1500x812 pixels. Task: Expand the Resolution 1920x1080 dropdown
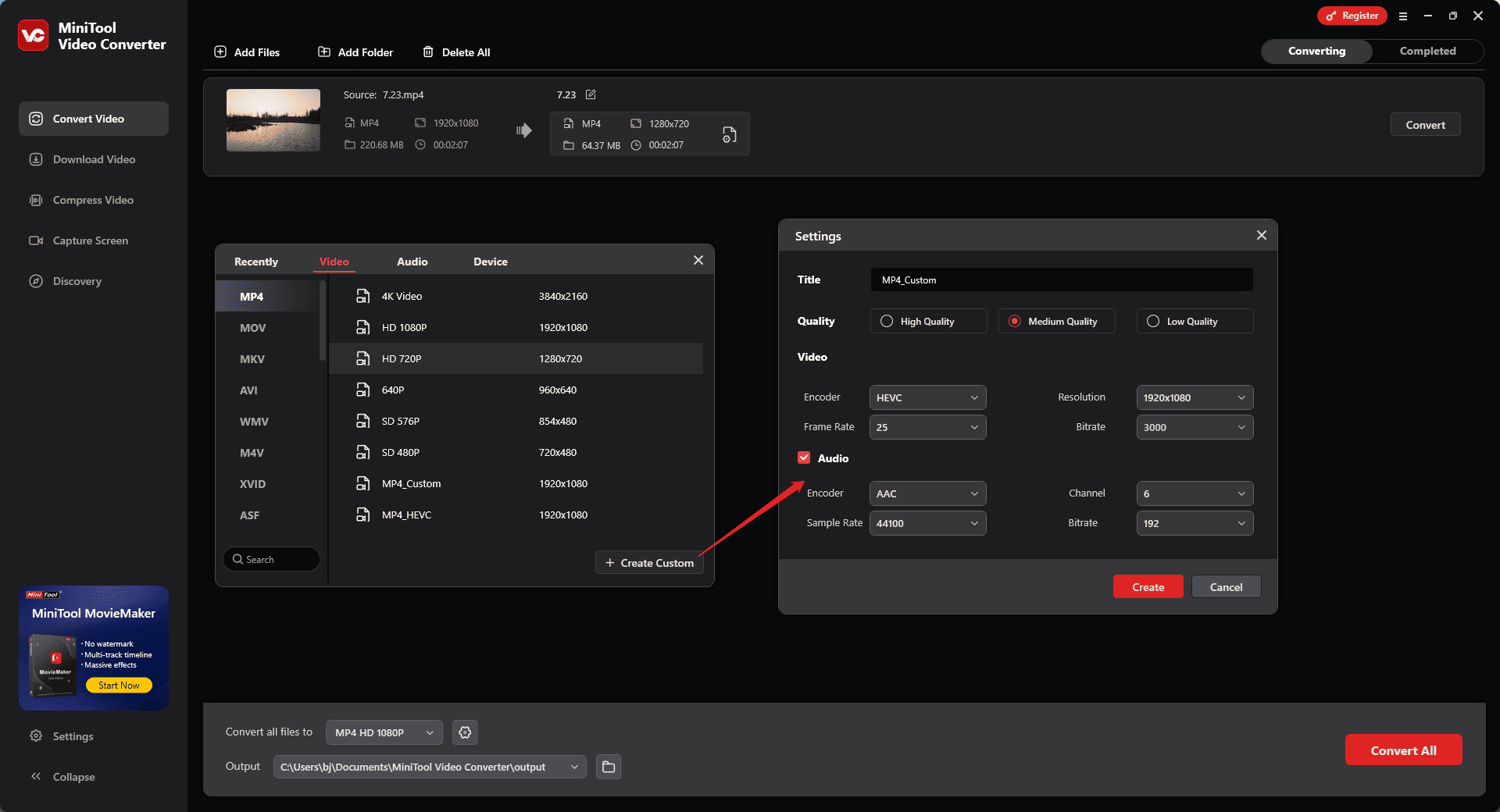1195,397
